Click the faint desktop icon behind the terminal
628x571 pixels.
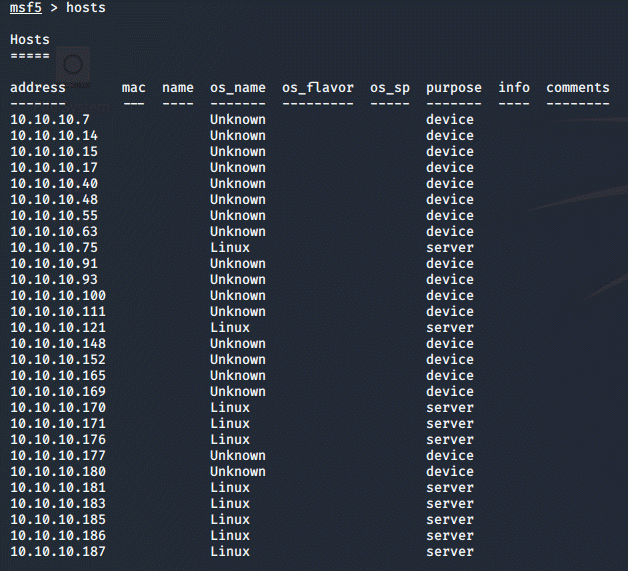click(73, 65)
